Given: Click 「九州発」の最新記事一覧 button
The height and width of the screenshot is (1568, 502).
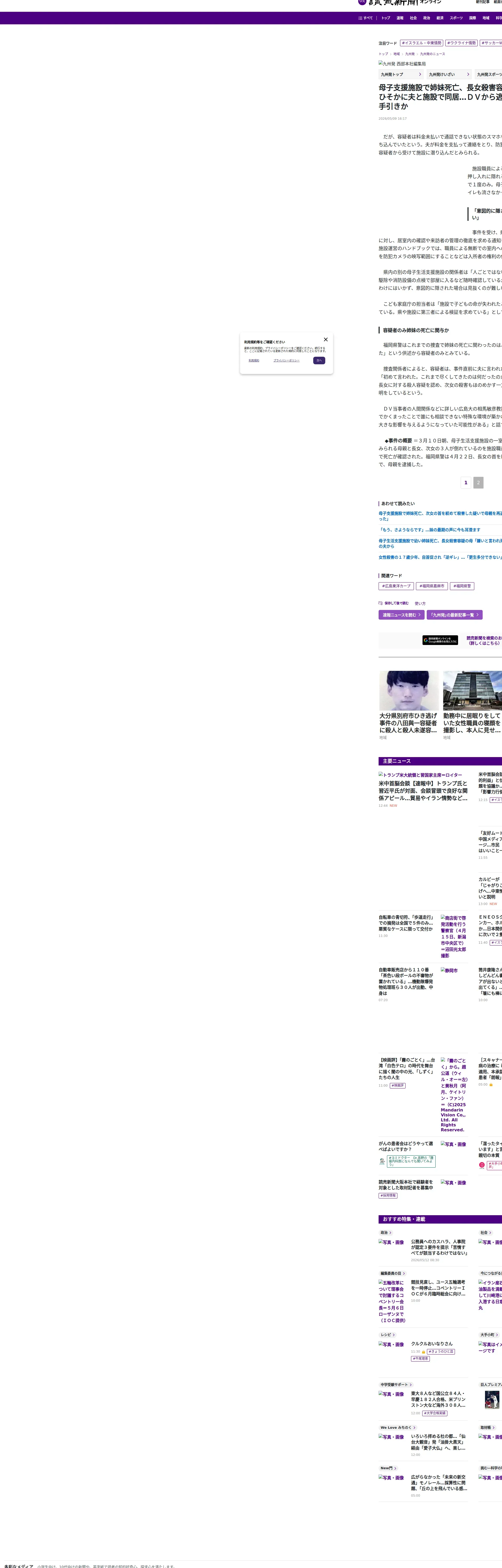Looking at the screenshot, I should tap(454, 615).
